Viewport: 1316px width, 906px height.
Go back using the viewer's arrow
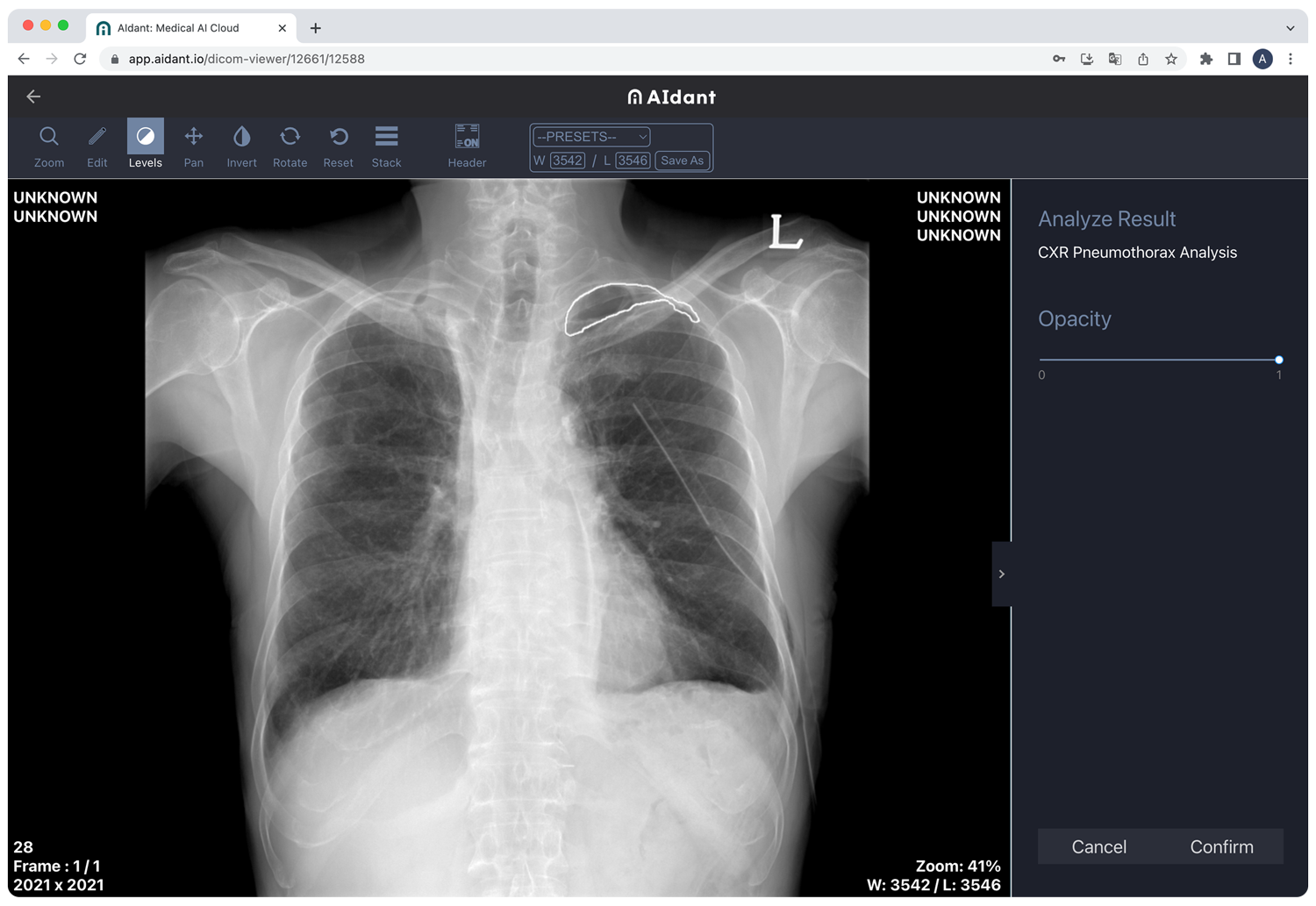point(33,96)
